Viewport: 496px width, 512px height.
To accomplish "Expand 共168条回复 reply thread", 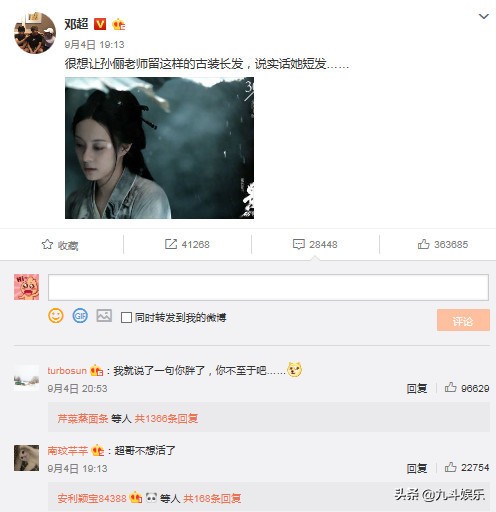I will click(x=212, y=498).
